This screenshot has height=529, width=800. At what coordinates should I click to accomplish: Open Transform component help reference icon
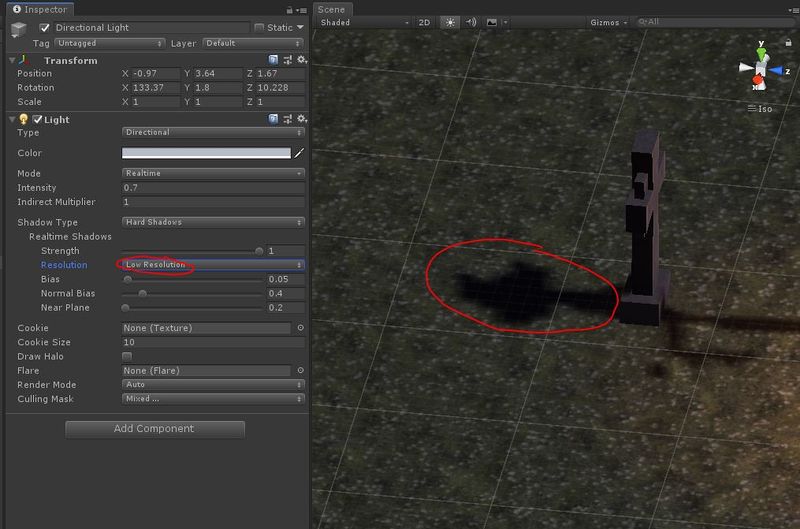(x=273, y=60)
